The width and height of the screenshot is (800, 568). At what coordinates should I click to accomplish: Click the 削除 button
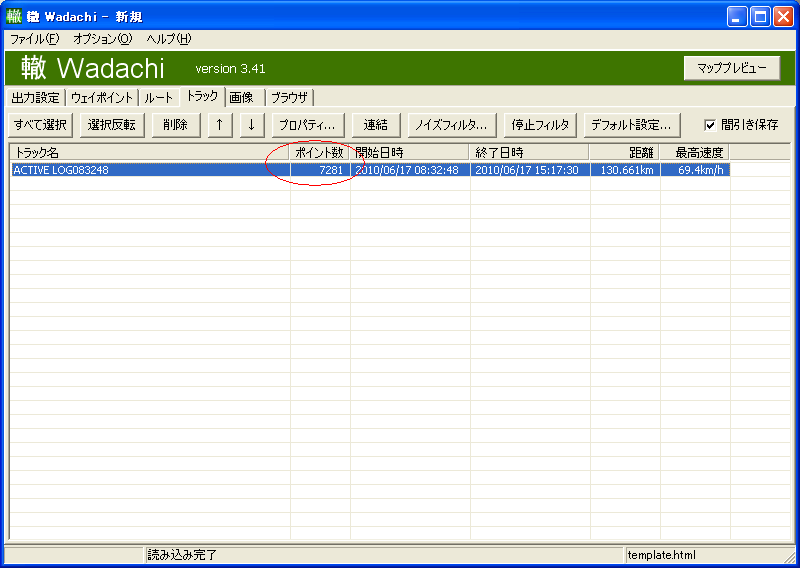176,125
